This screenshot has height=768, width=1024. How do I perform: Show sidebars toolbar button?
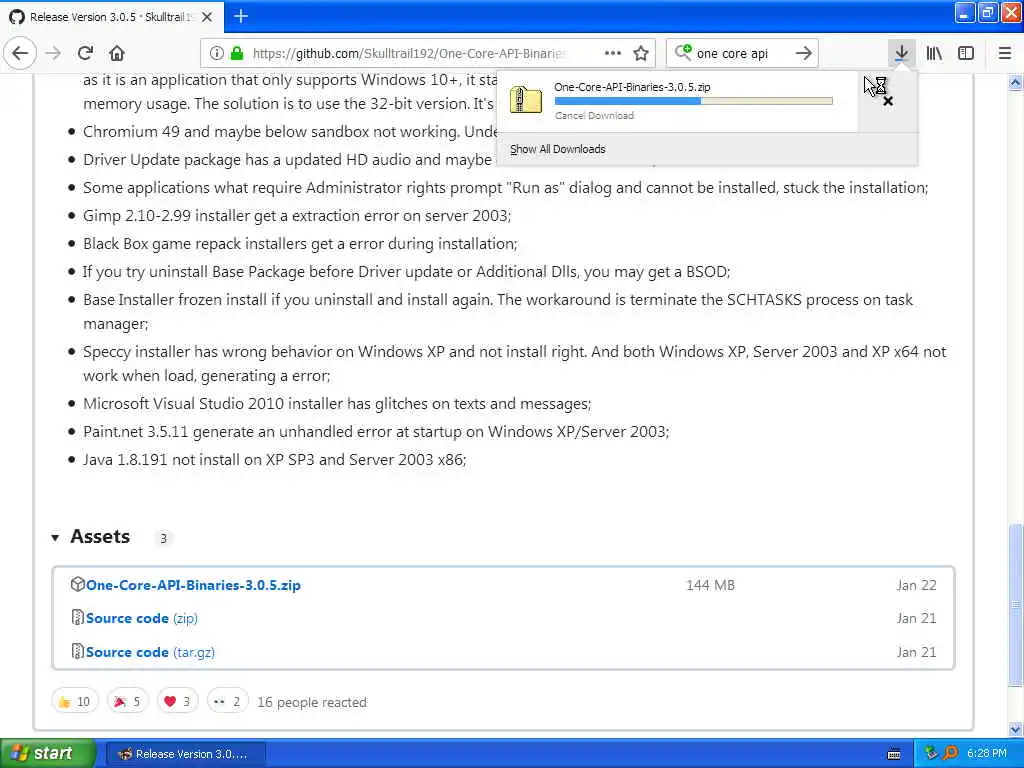pos(966,53)
